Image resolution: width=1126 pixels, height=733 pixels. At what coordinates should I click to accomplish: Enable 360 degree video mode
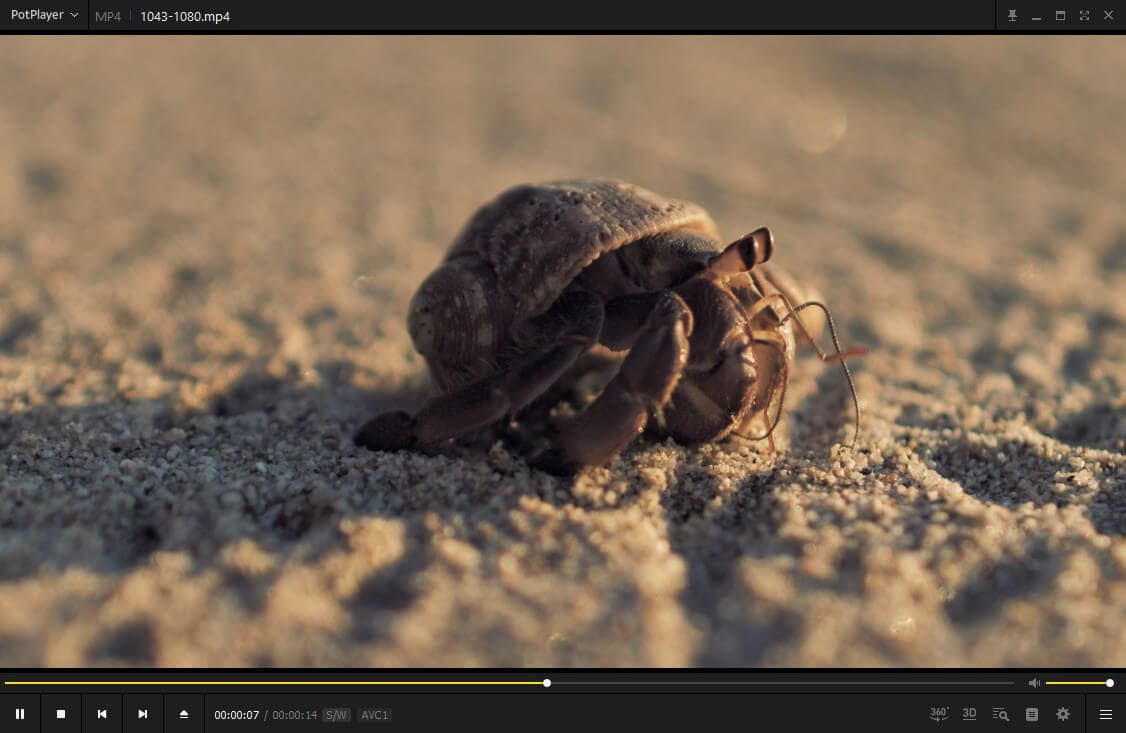tap(939, 714)
